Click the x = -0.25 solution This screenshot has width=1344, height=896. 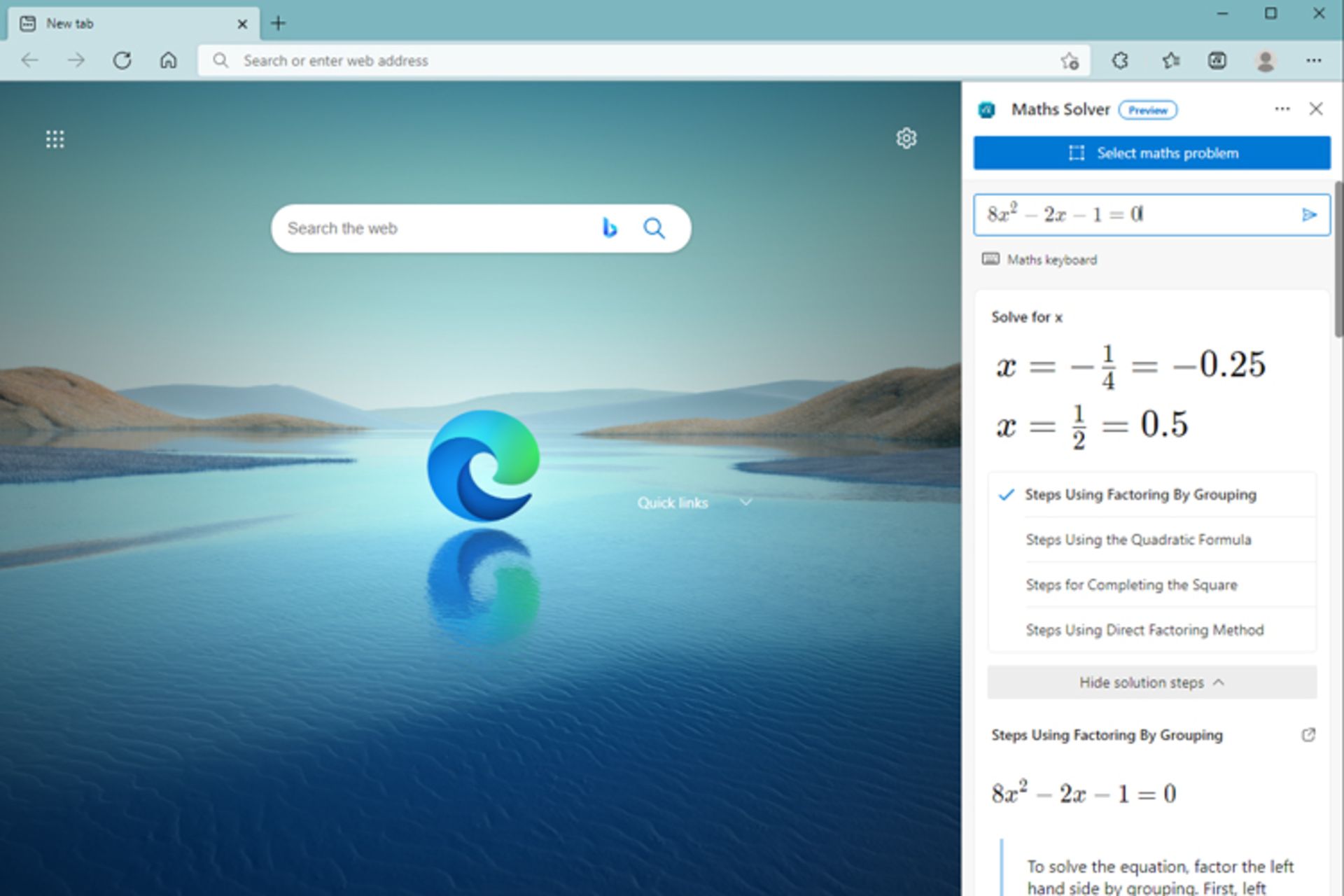(1131, 366)
